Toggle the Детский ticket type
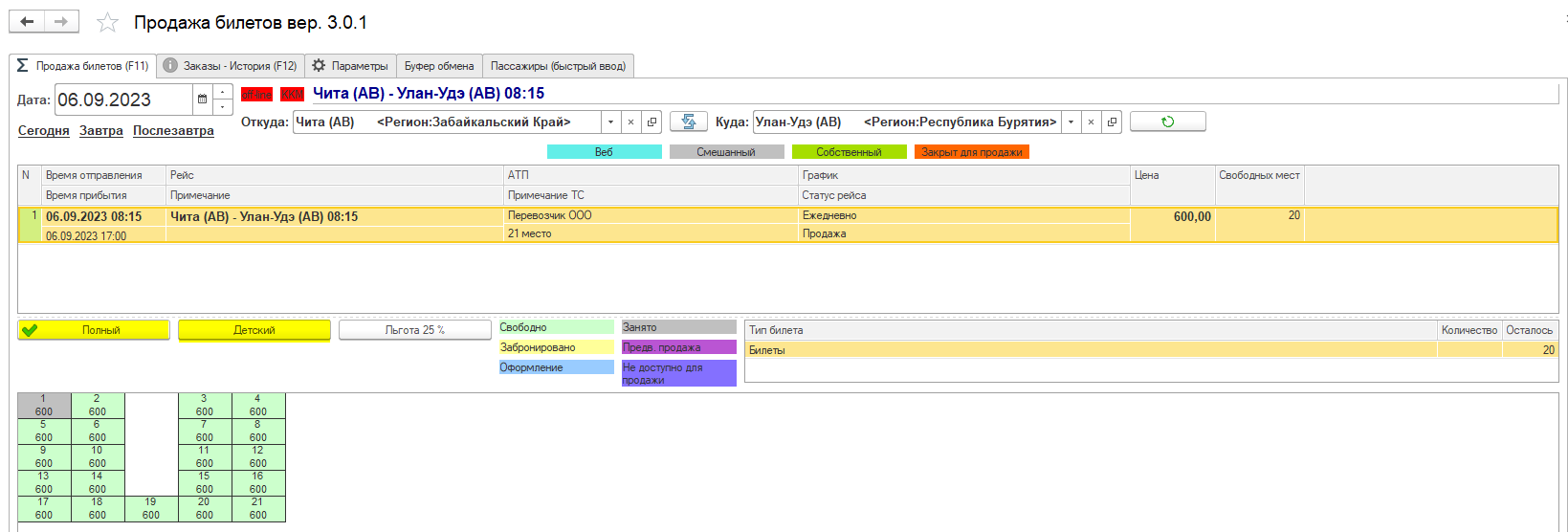Viewport: 1568px width, 532px height. (x=254, y=330)
